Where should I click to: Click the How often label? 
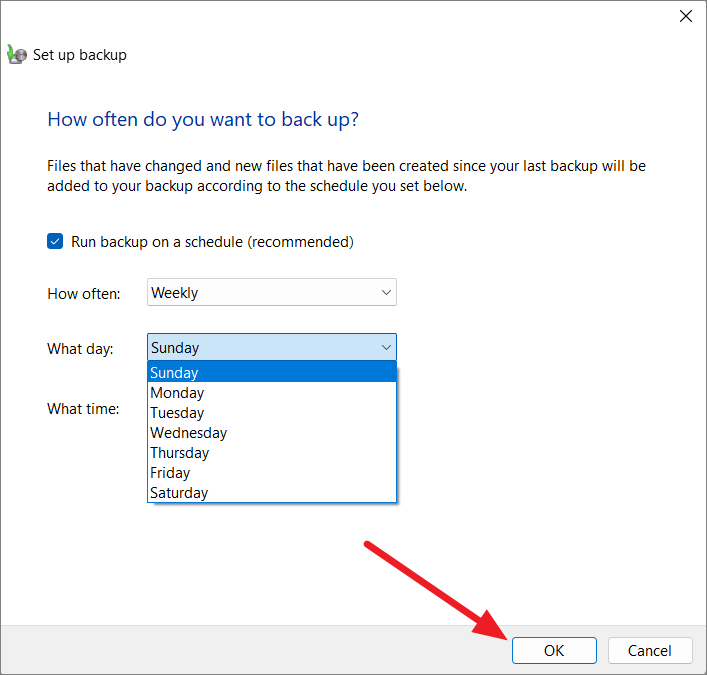tap(84, 294)
